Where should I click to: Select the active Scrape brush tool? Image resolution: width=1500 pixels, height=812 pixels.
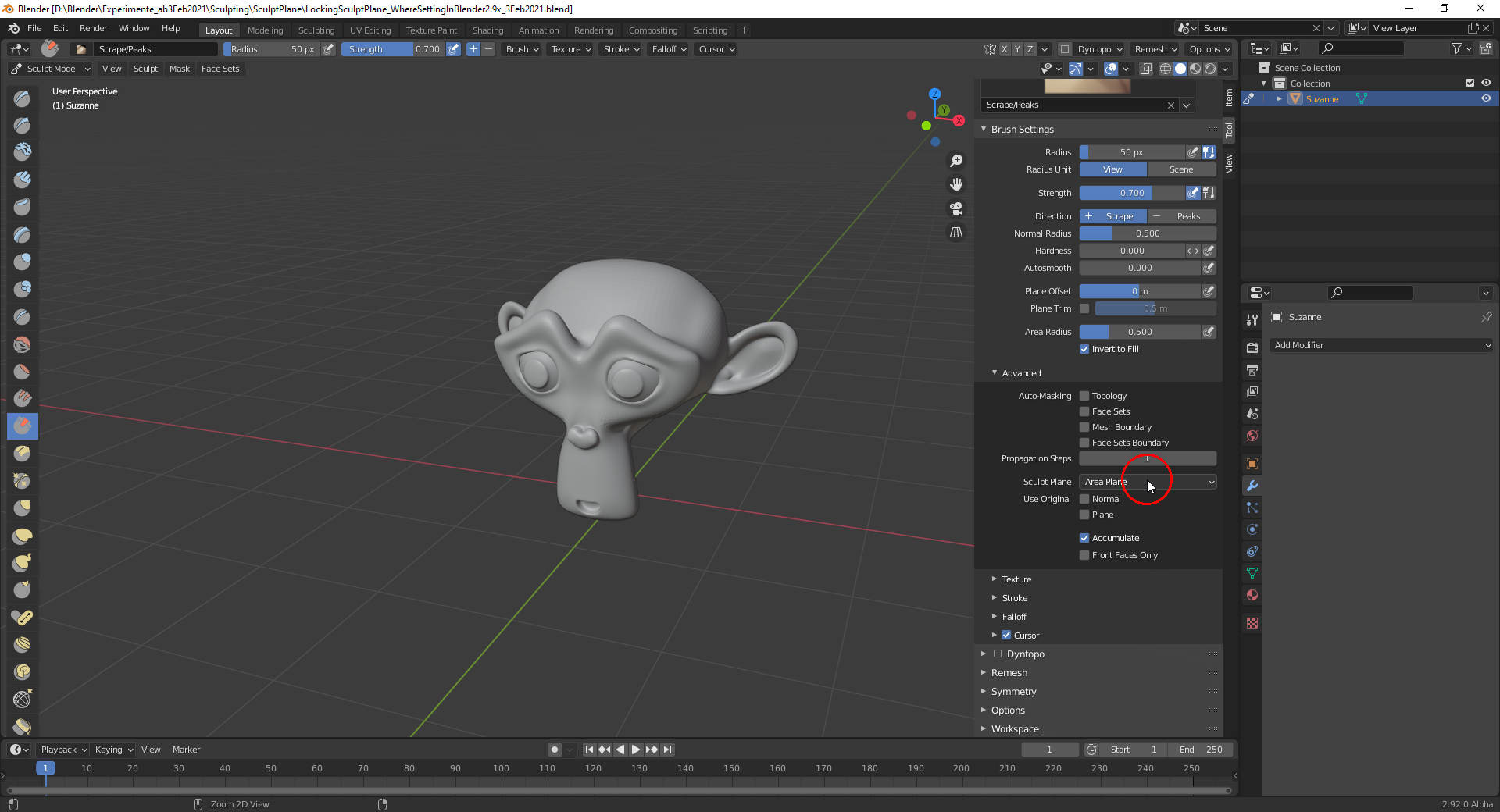22,426
